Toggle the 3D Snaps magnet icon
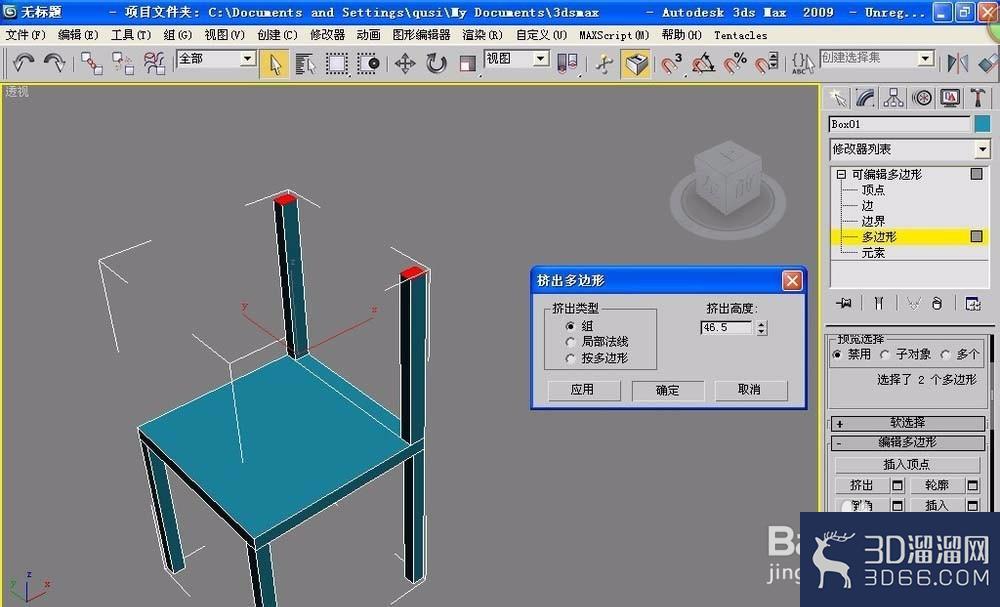The height and width of the screenshot is (607, 1000). [x=672, y=63]
